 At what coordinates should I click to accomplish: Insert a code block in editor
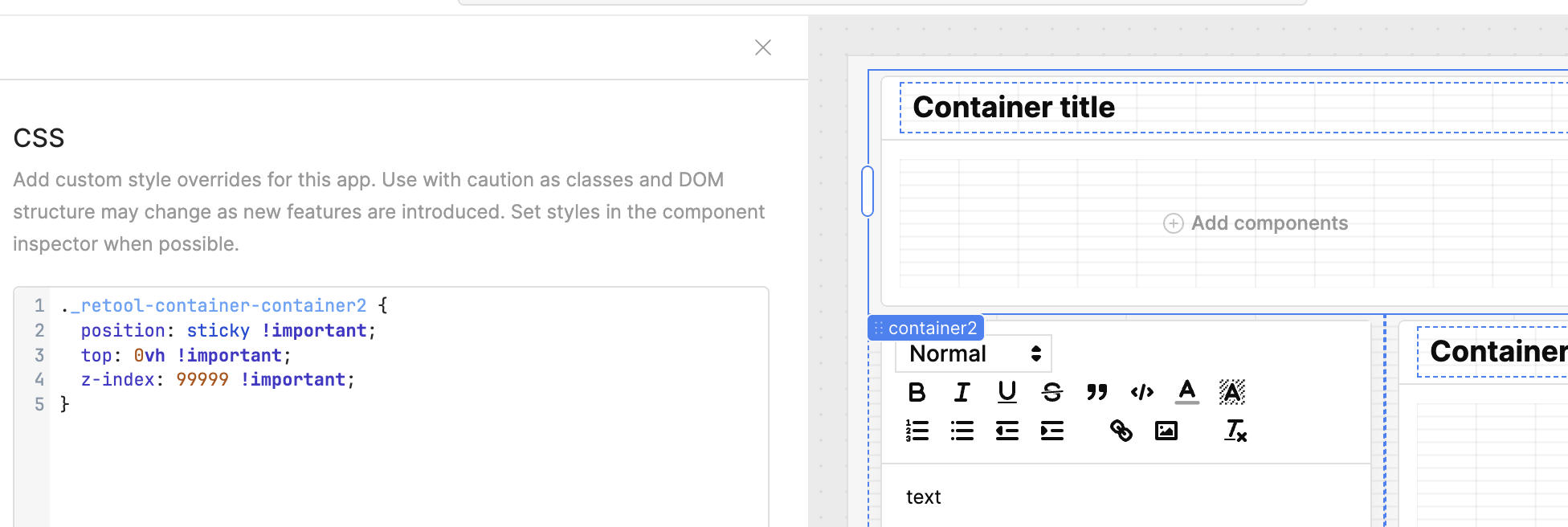(1141, 392)
